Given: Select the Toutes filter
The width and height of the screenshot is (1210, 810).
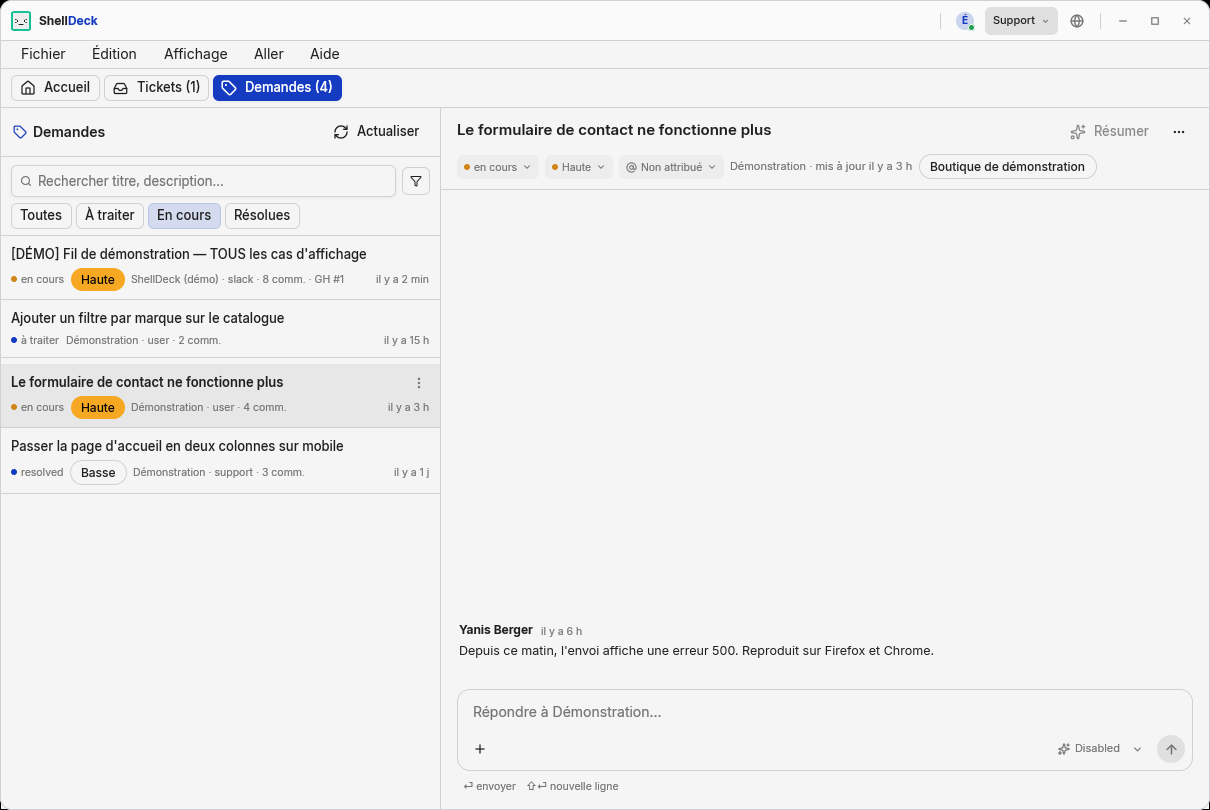Looking at the screenshot, I should pyautogui.click(x=41, y=216).
